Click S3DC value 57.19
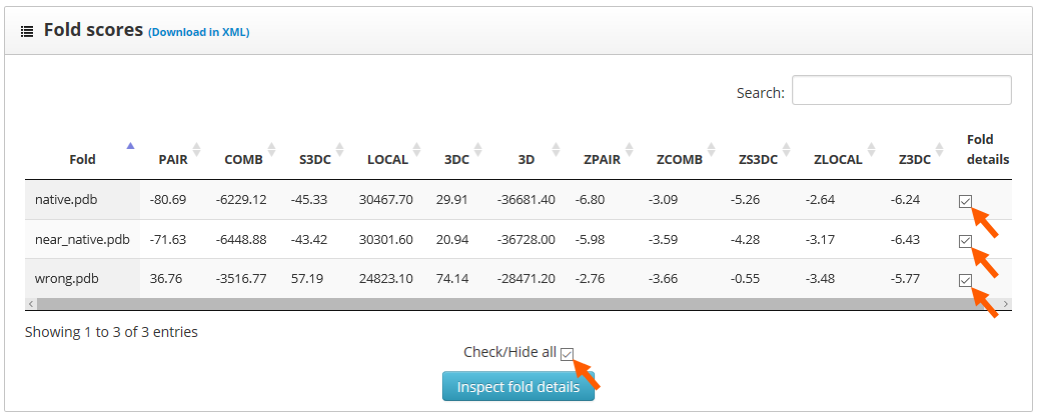The image size is (1039, 416). coord(307,278)
